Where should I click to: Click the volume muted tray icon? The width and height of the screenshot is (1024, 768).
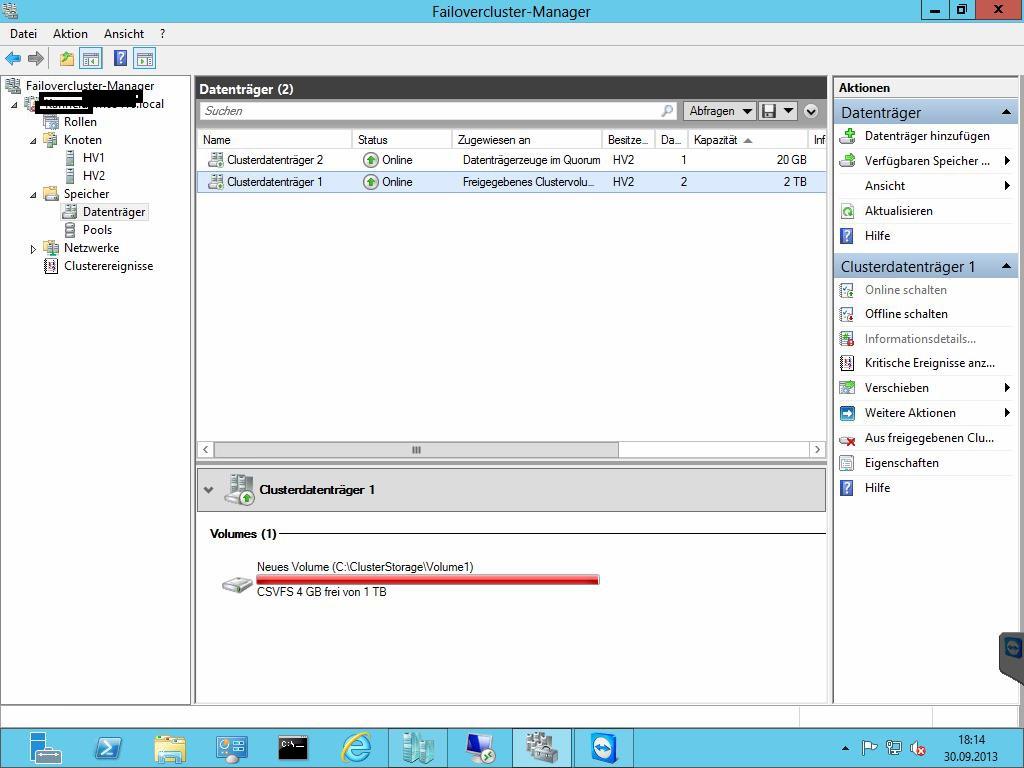pos(918,748)
